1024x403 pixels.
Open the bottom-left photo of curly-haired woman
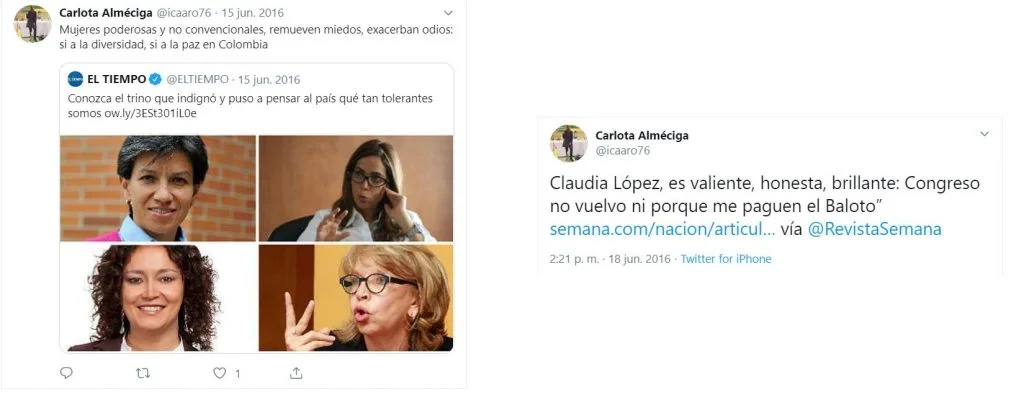[158, 298]
